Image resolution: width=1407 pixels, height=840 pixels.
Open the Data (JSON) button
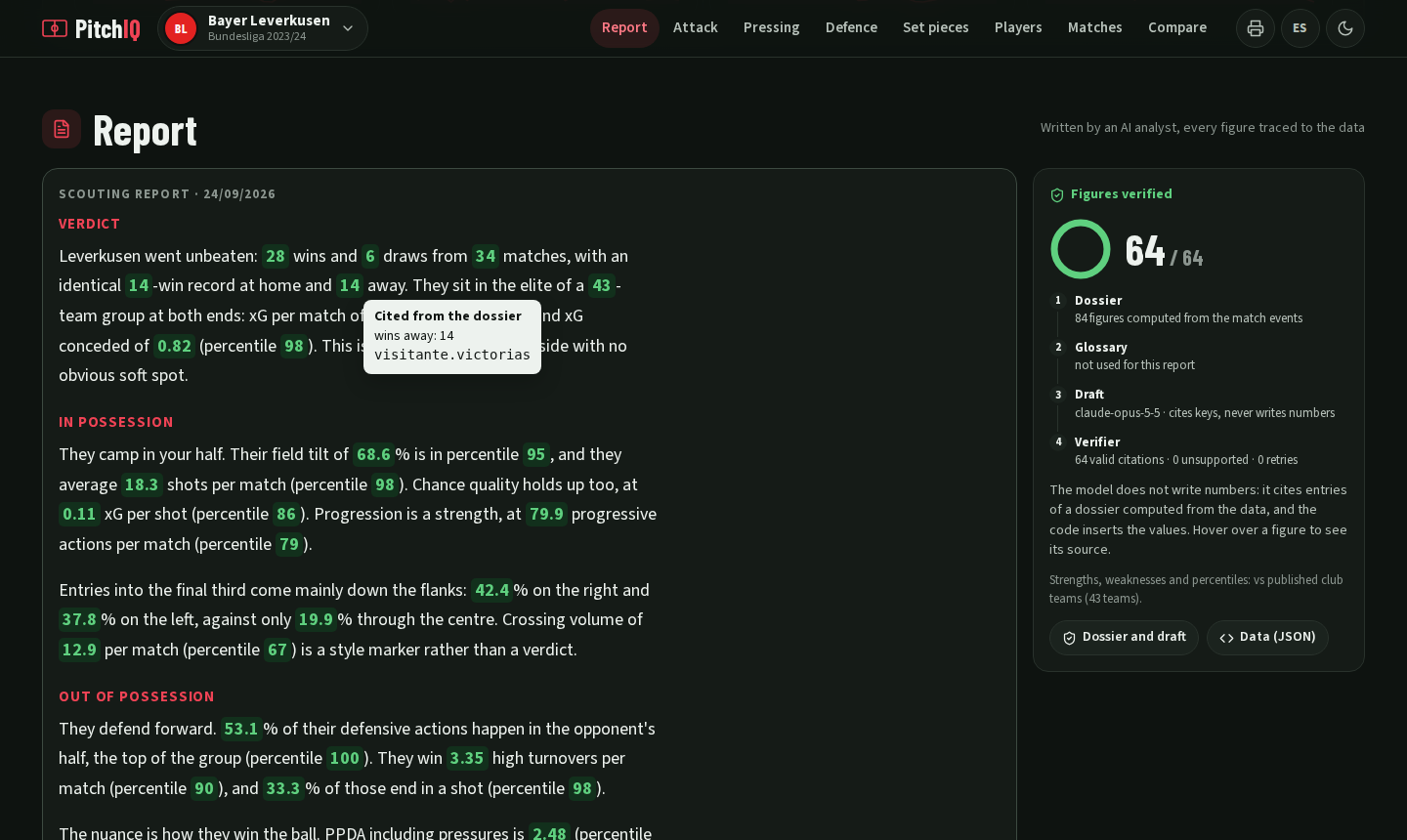(1267, 637)
